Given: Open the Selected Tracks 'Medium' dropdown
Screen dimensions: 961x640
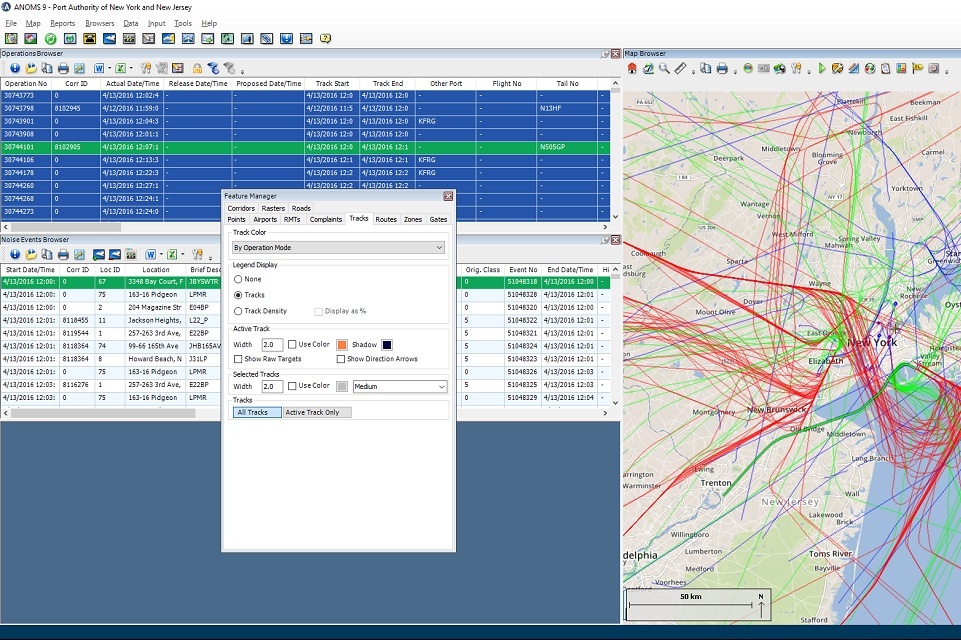Looking at the screenshot, I should [x=400, y=387].
